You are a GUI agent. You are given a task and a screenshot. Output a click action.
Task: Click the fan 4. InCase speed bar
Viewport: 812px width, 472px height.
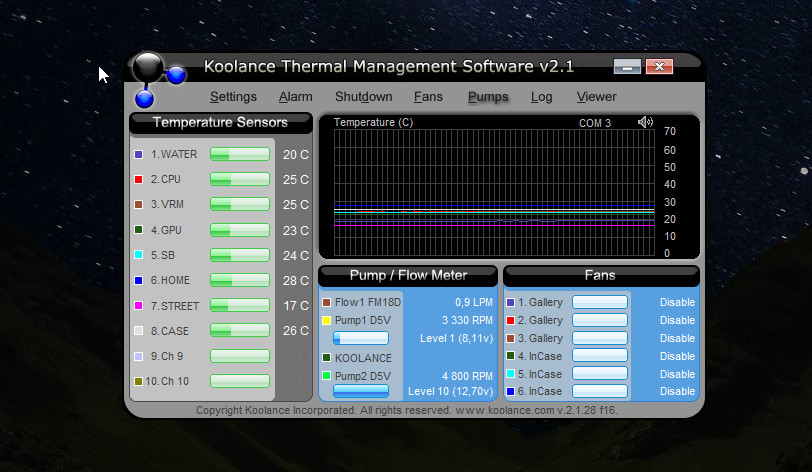pyautogui.click(x=600, y=355)
